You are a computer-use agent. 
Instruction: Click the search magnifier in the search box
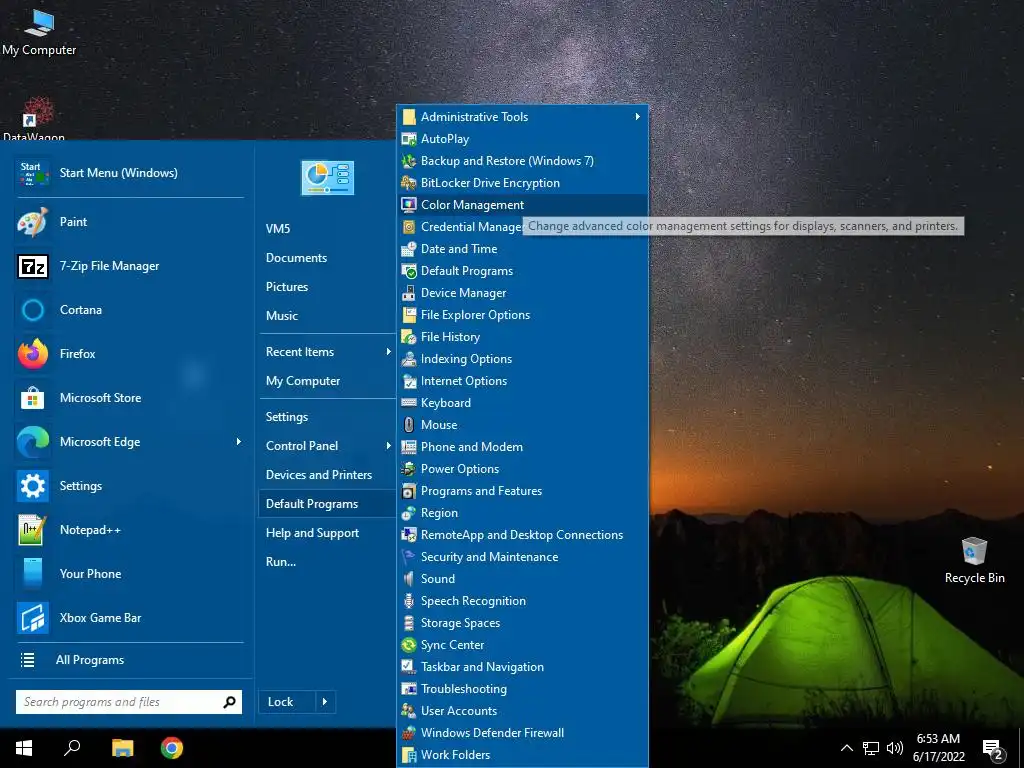click(x=229, y=702)
